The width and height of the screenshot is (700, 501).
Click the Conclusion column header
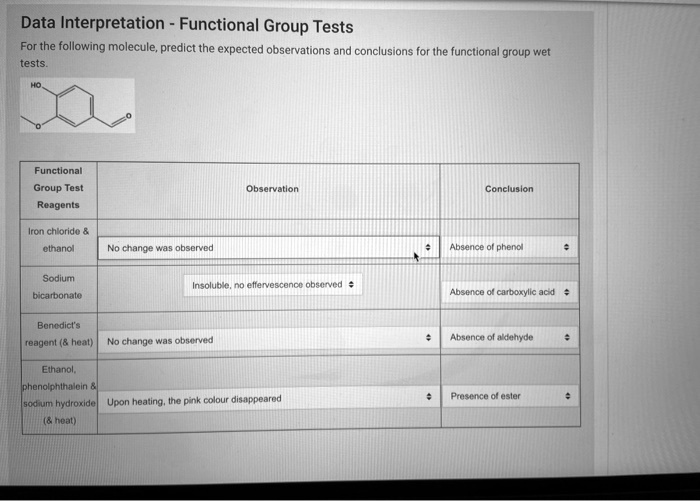(509, 189)
